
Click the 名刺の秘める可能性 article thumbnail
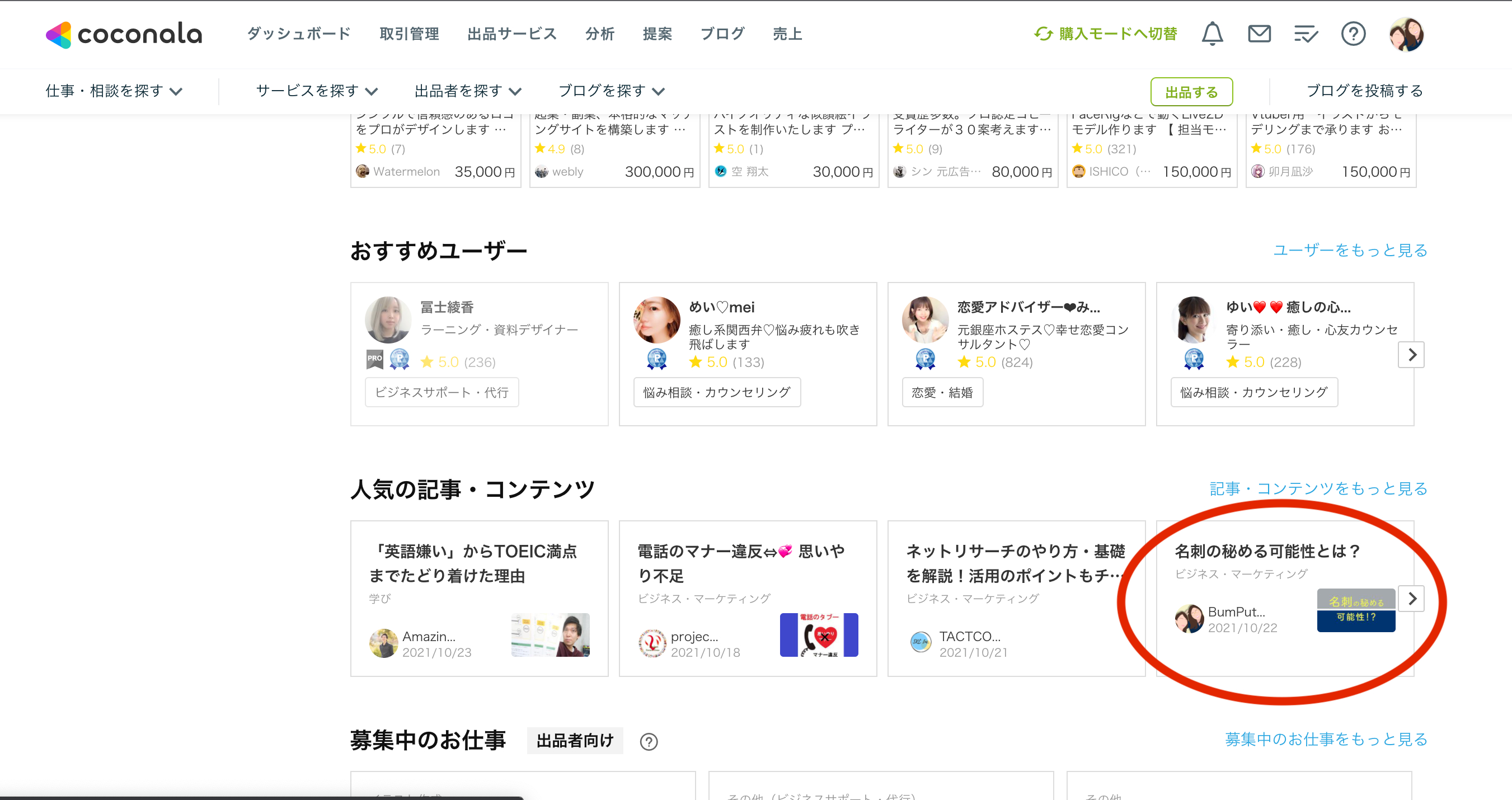(1356, 610)
